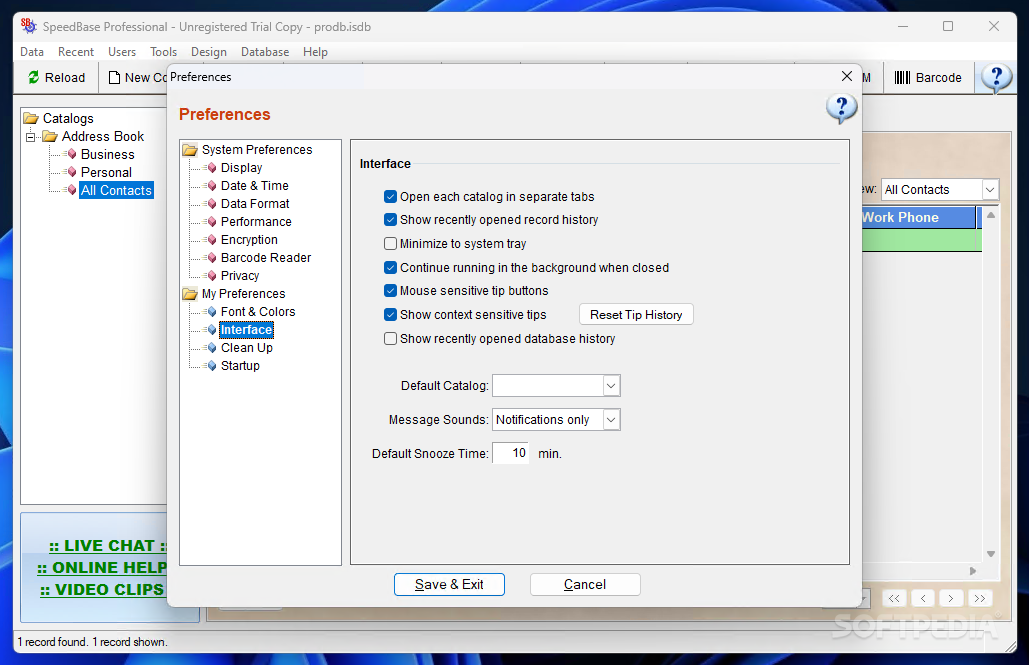
Task: Open help from main toolbar question icon
Action: [996, 78]
